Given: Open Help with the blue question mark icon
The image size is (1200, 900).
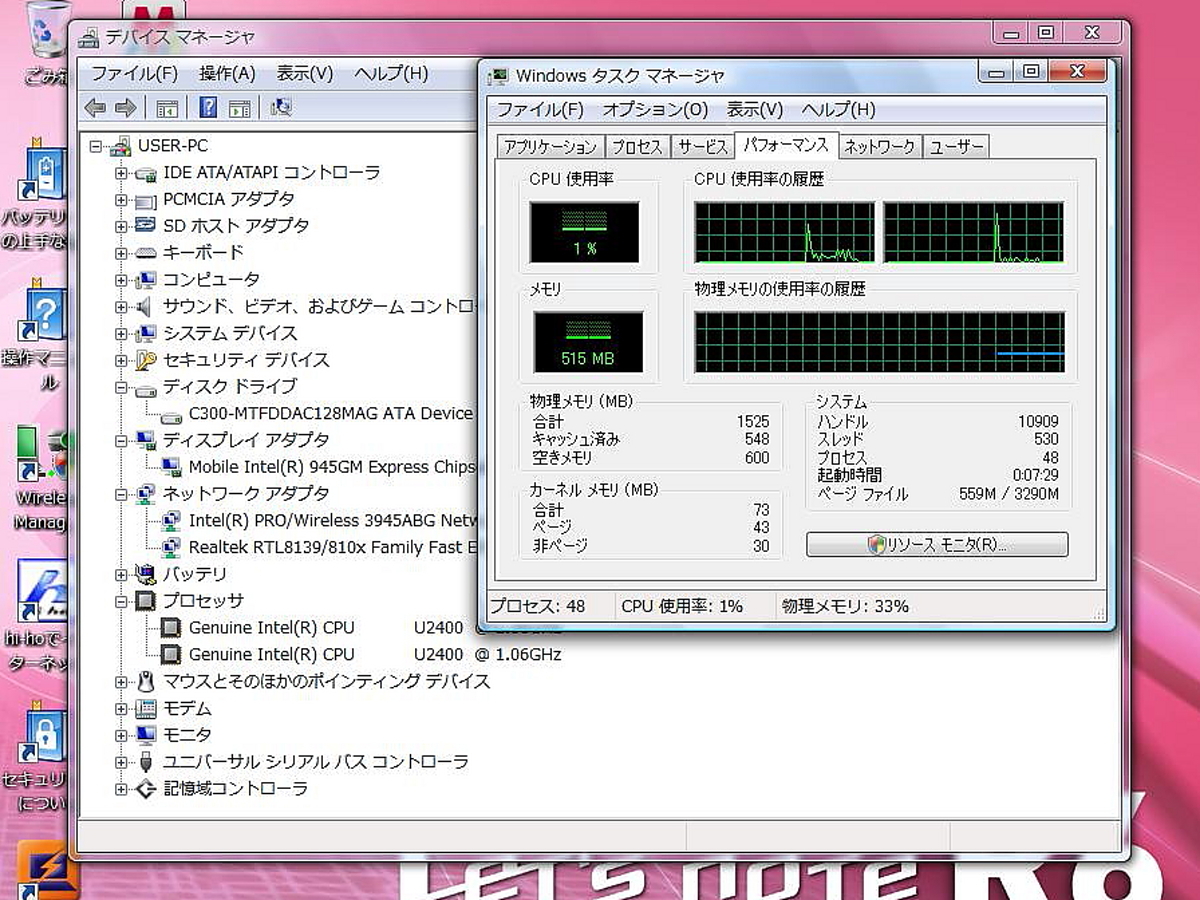Looking at the screenshot, I should point(208,107).
